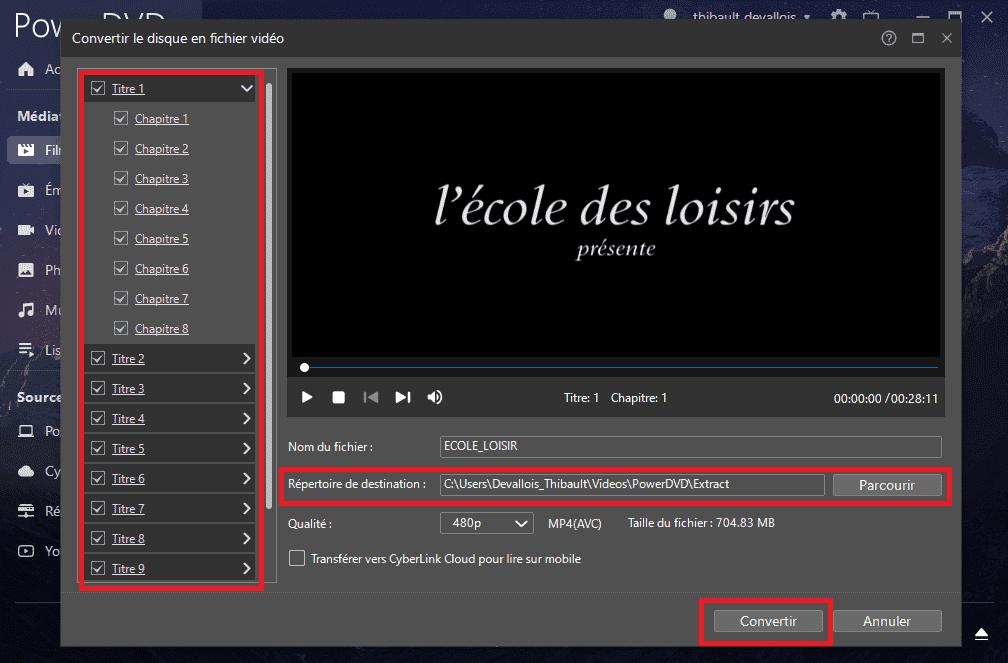Expand the Titre 8 chapters
The width and height of the screenshot is (1008, 663).
point(247,538)
